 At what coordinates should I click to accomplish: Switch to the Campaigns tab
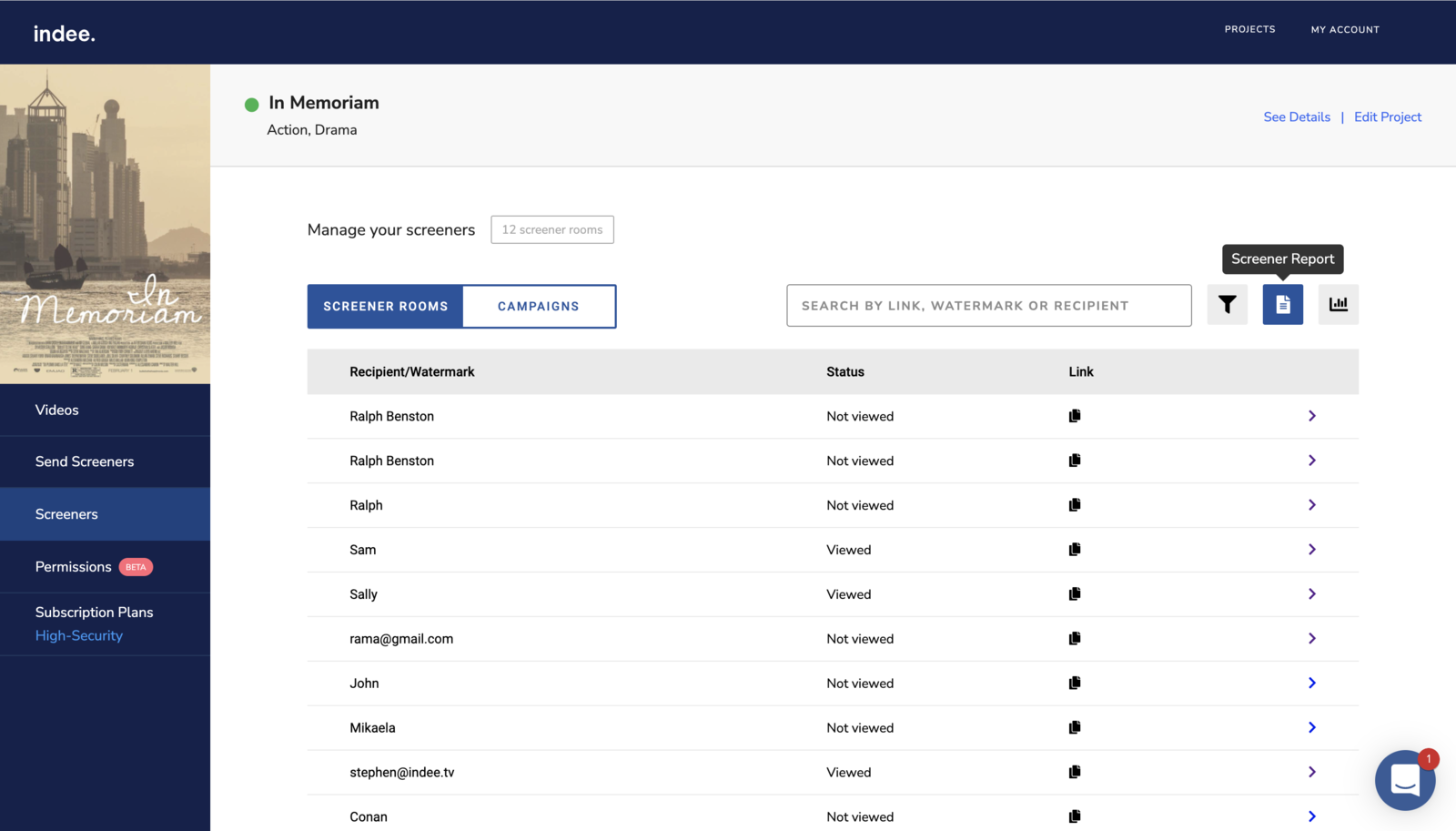click(x=538, y=307)
